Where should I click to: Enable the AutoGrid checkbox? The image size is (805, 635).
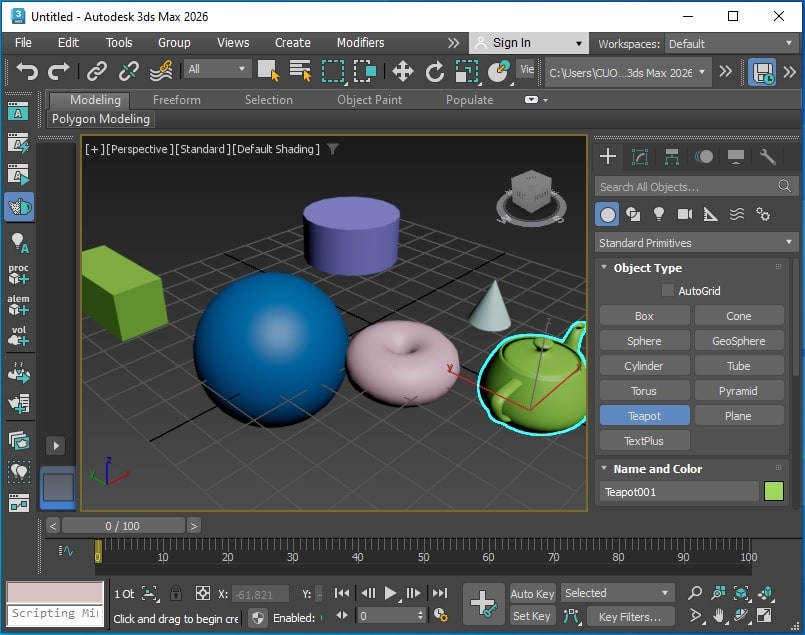(x=667, y=291)
